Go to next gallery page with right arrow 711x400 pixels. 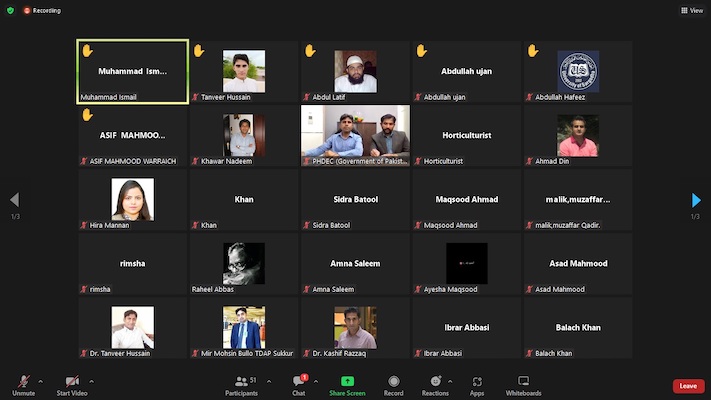coord(696,200)
